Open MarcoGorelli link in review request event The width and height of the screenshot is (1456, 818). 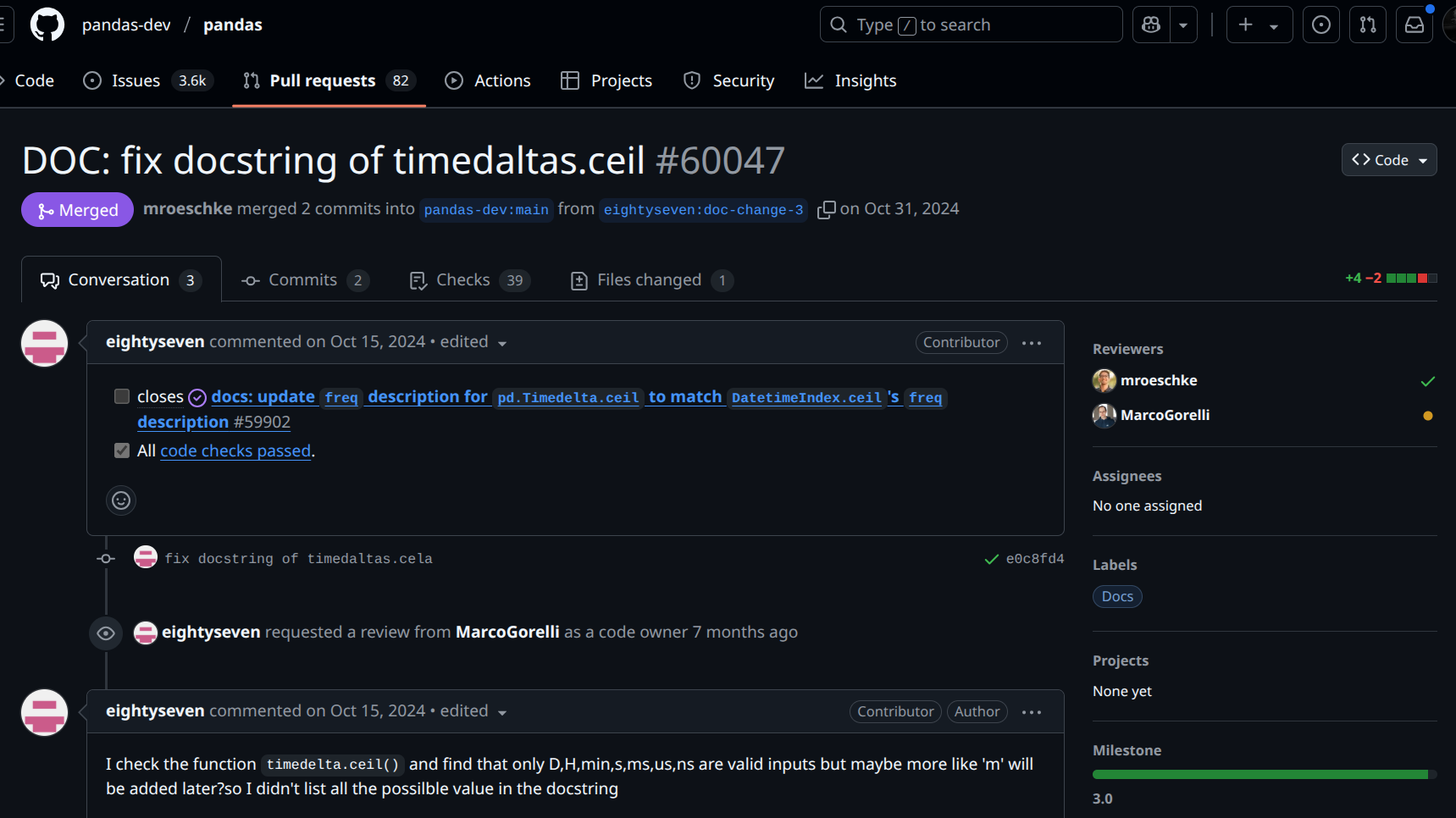[507, 632]
